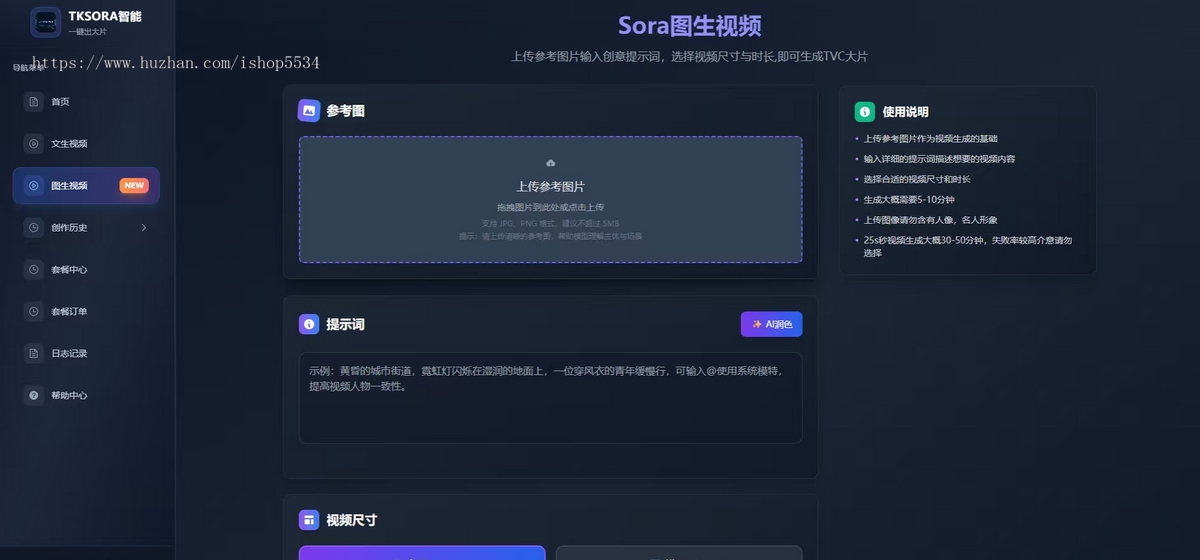Click the 帮助中心 question icon
The height and width of the screenshot is (560, 1200).
click(x=34, y=396)
